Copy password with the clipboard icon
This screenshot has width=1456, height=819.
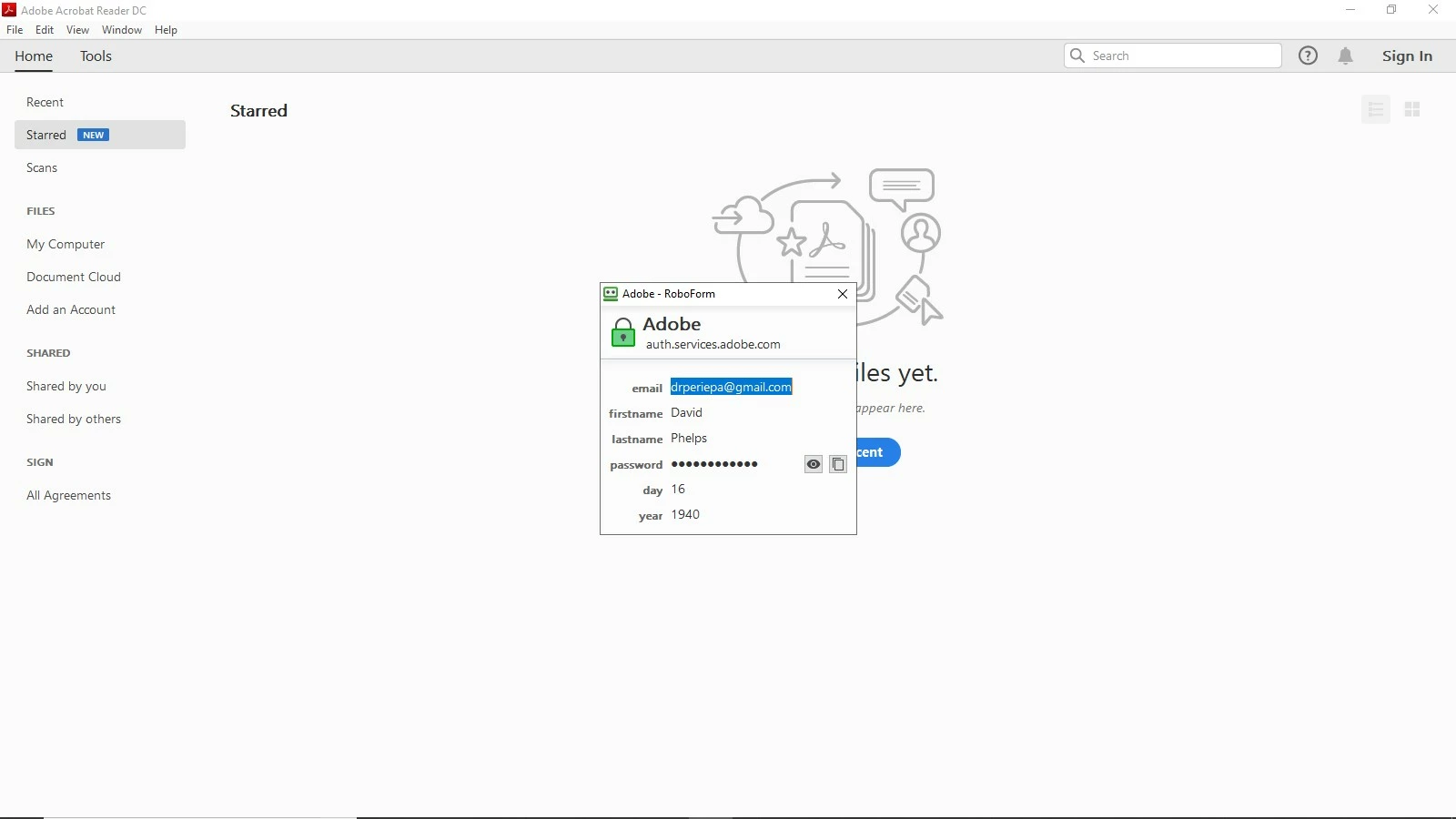tap(838, 464)
